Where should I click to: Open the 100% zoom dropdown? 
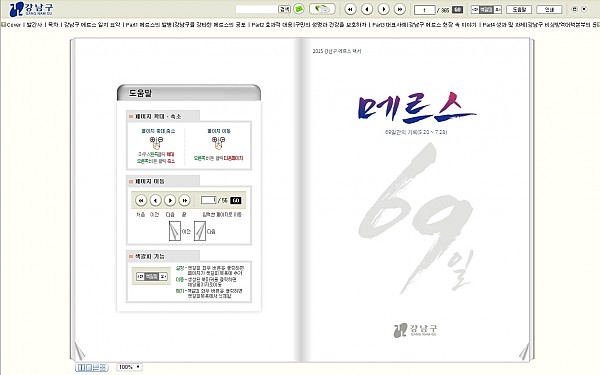129,367
